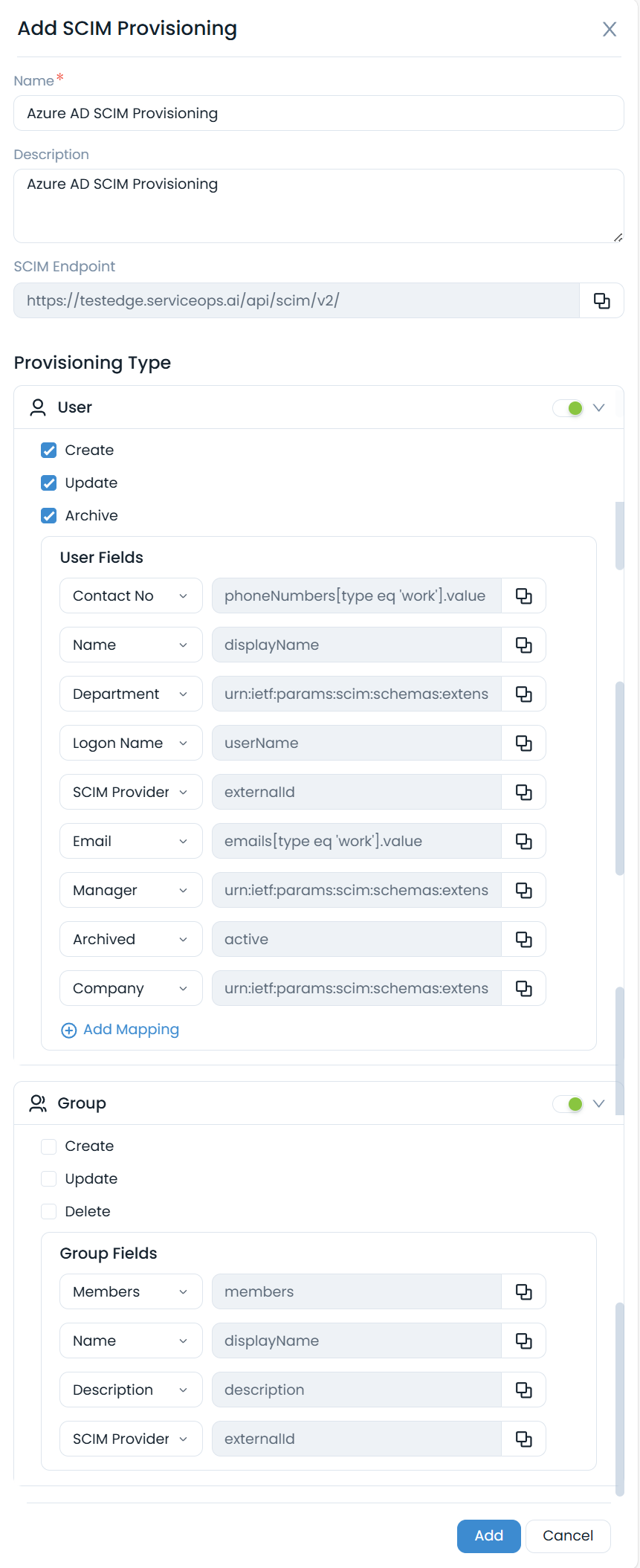The image size is (640, 1568).
Task: Collapse the Group section chevron
Action: (x=599, y=1104)
